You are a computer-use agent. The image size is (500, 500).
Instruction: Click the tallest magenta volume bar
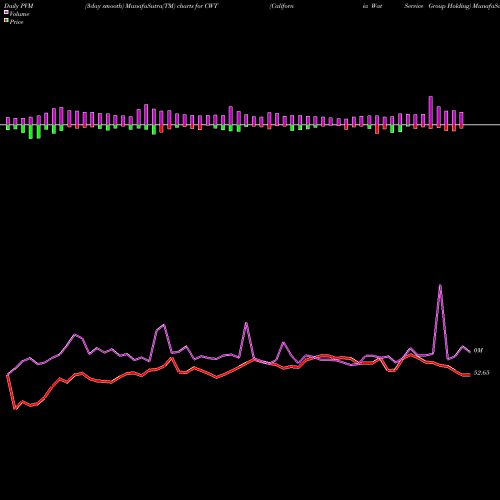point(431,111)
